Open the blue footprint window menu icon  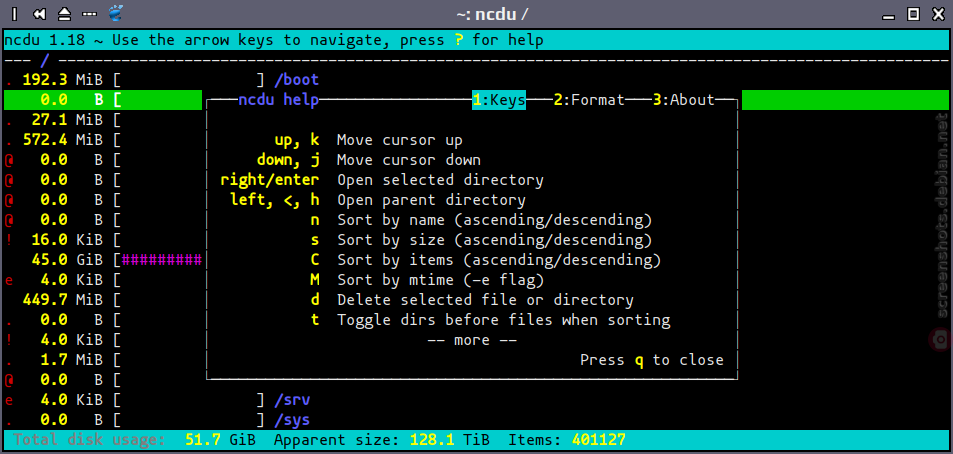click(x=115, y=13)
